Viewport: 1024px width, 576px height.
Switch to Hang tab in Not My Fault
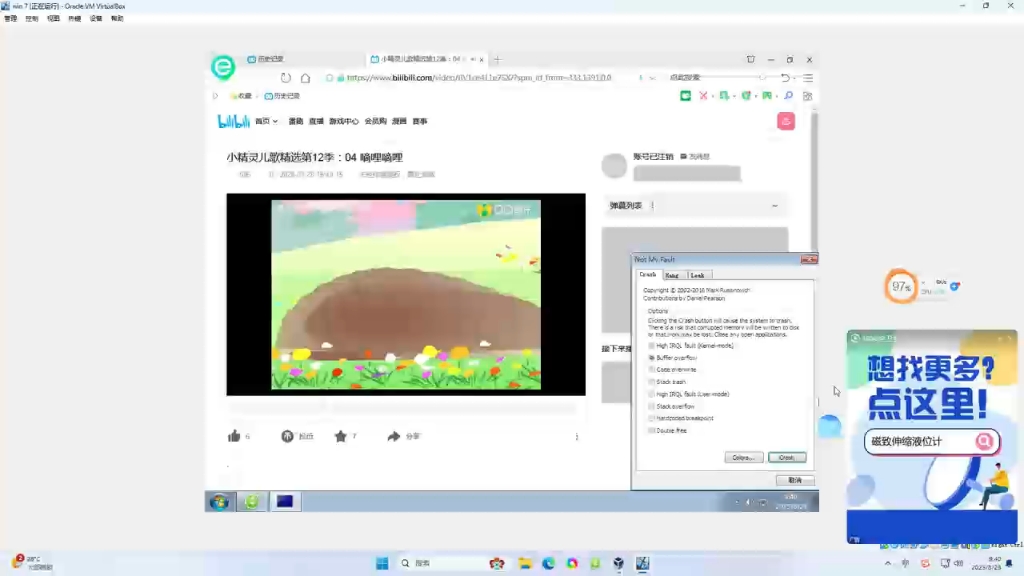pos(672,276)
